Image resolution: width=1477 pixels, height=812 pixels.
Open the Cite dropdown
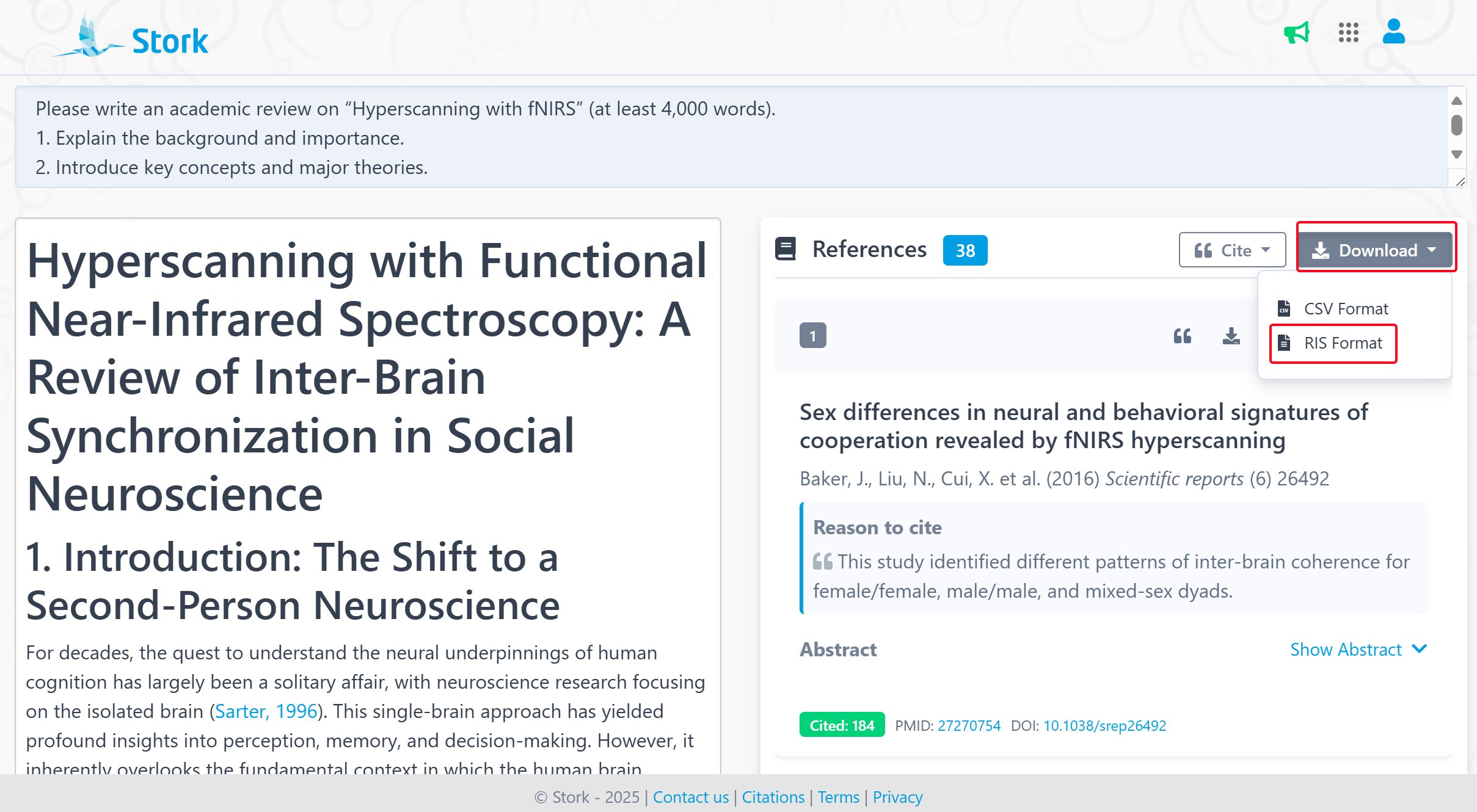pyautogui.click(x=1232, y=250)
